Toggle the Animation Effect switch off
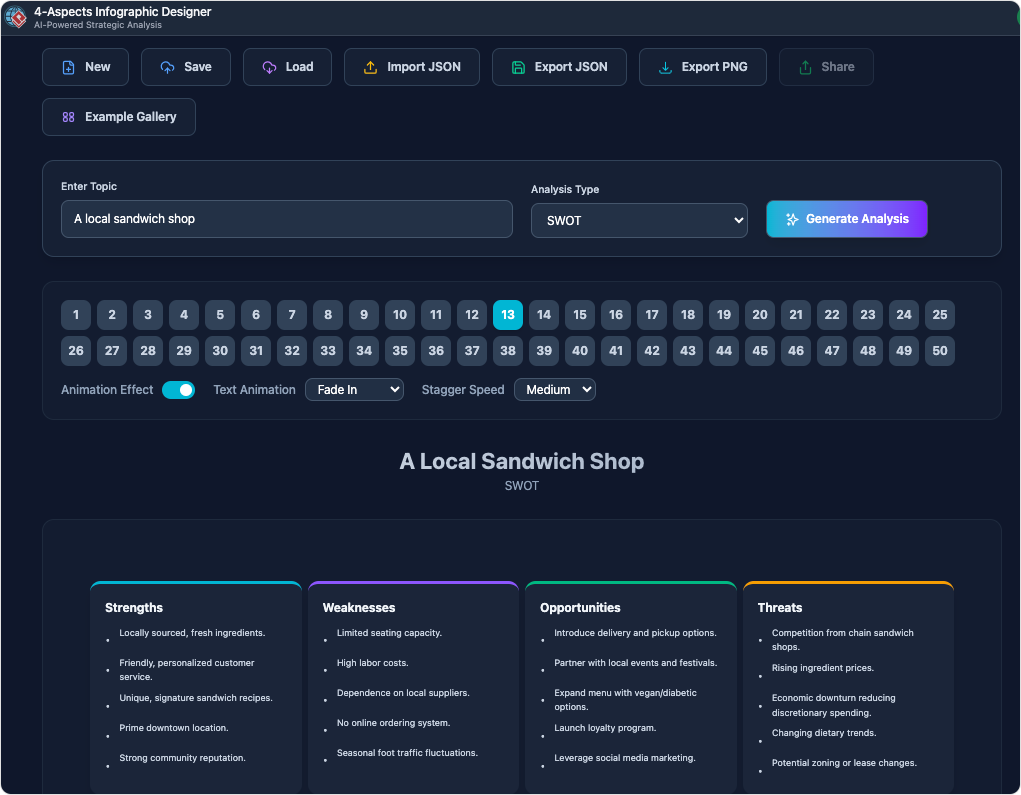The image size is (1021, 795). (178, 390)
